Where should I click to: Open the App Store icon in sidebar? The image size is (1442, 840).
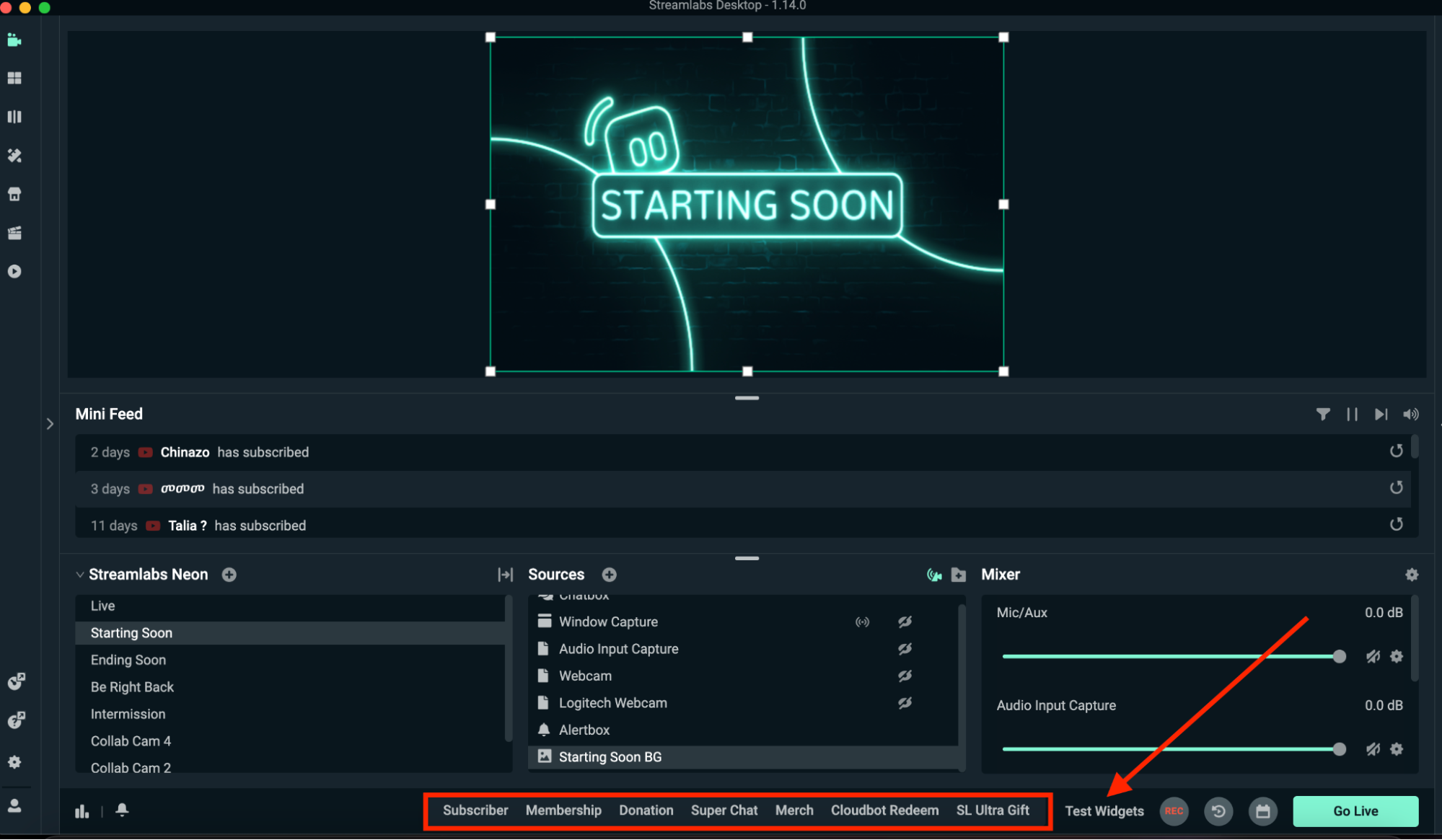[14, 194]
